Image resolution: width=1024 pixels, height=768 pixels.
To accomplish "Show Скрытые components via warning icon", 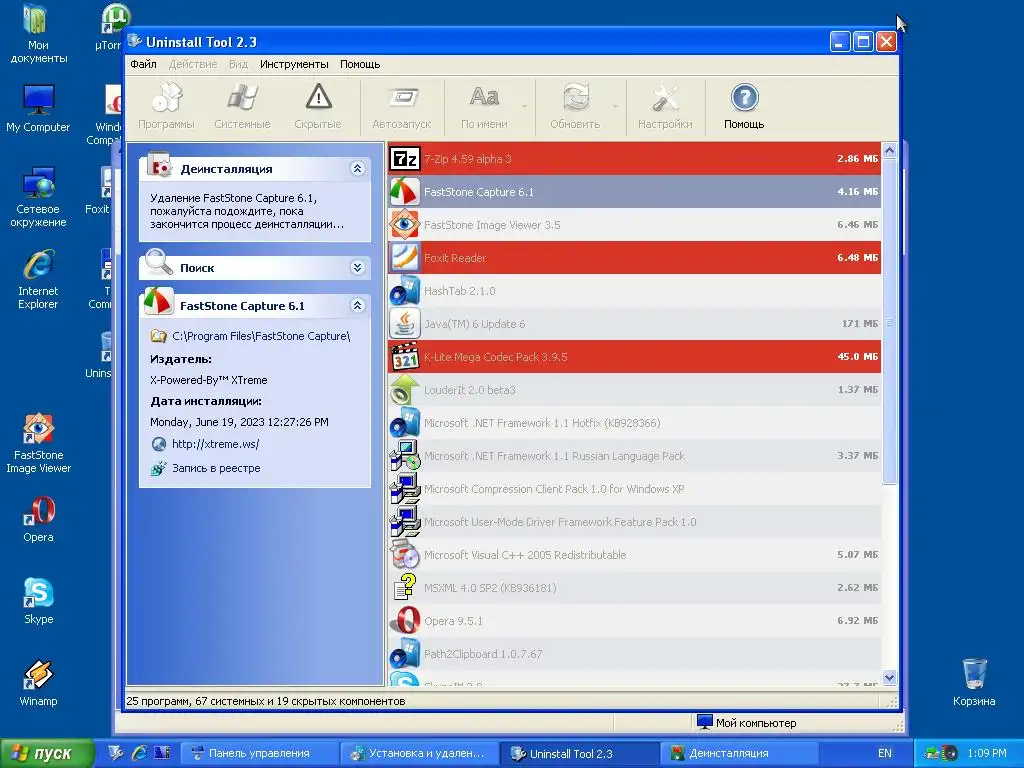I will pyautogui.click(x=318, y=106).
